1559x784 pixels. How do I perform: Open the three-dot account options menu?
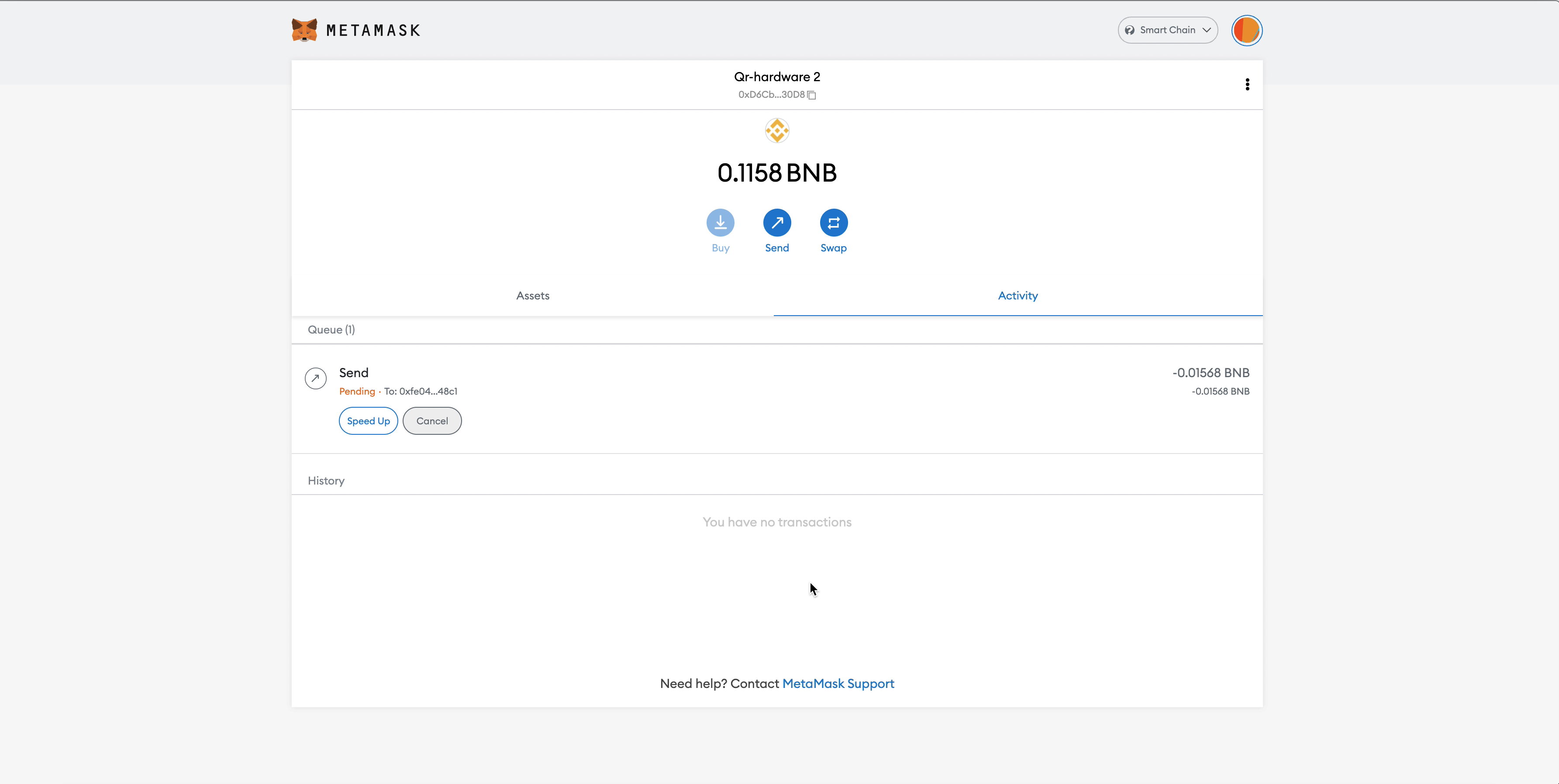point(1247,85)
